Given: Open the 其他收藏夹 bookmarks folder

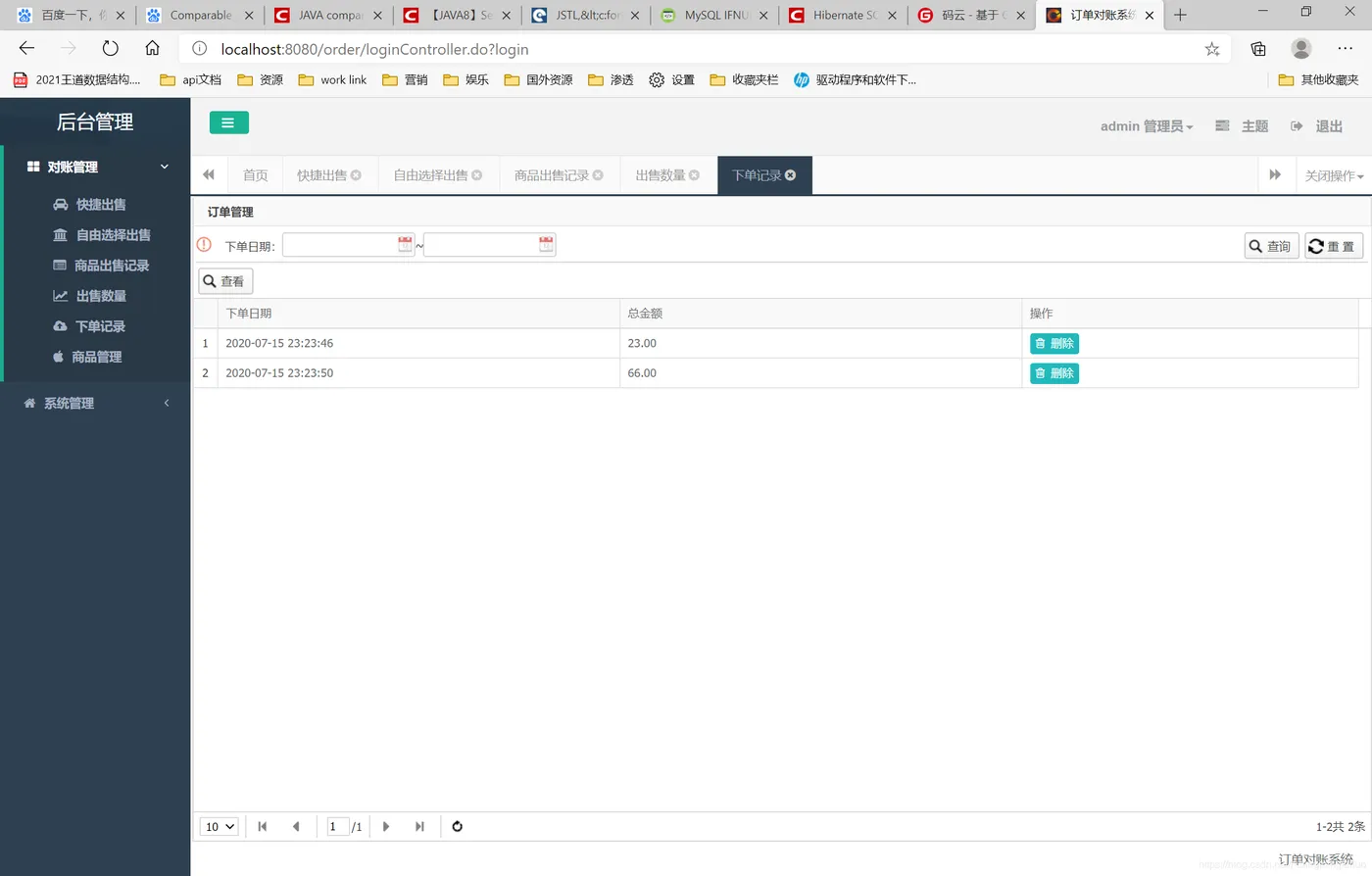Looking at the screenshot, I should (x=1319, y=80).
